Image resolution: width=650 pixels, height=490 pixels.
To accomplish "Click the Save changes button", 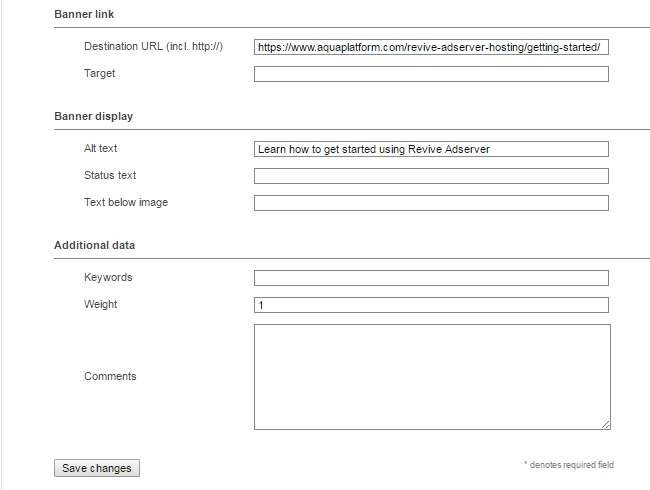I will (97, 468).
